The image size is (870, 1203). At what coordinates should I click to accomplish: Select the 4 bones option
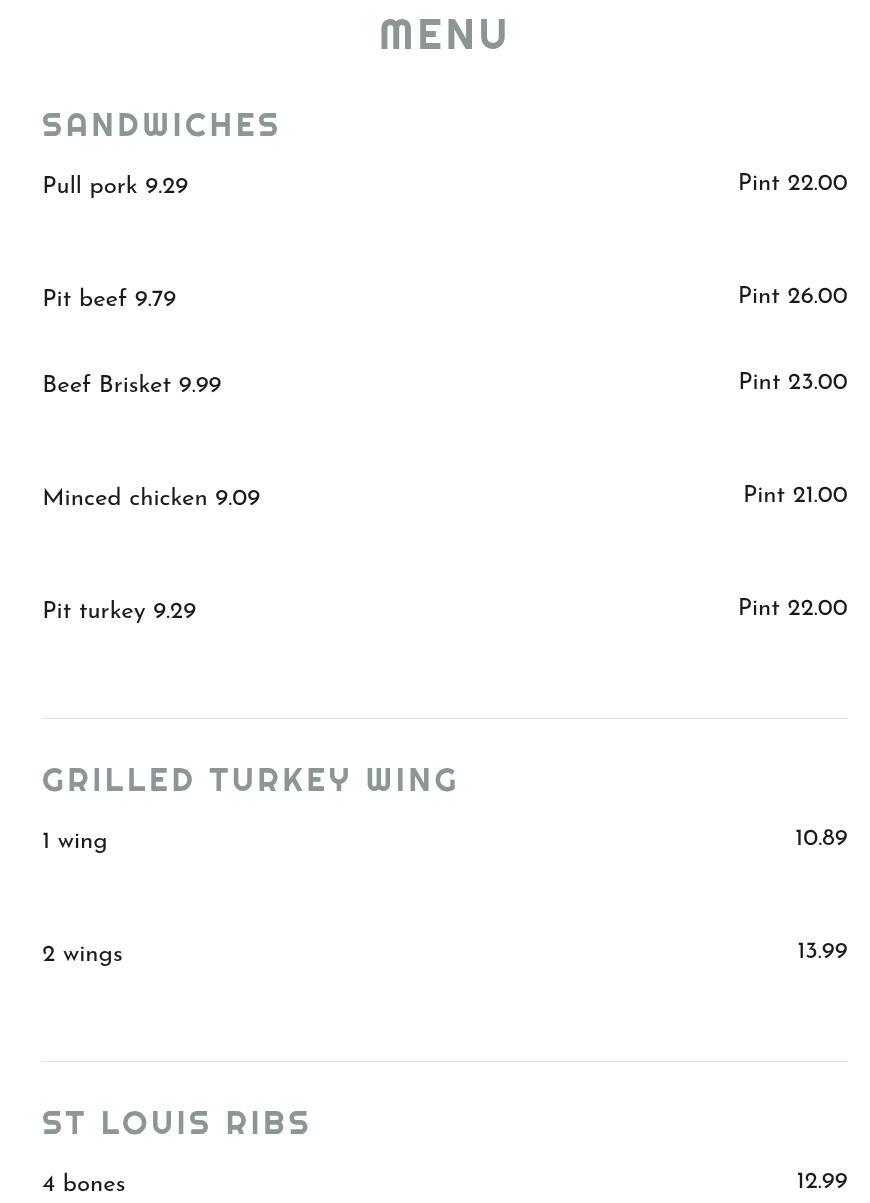84,1185
